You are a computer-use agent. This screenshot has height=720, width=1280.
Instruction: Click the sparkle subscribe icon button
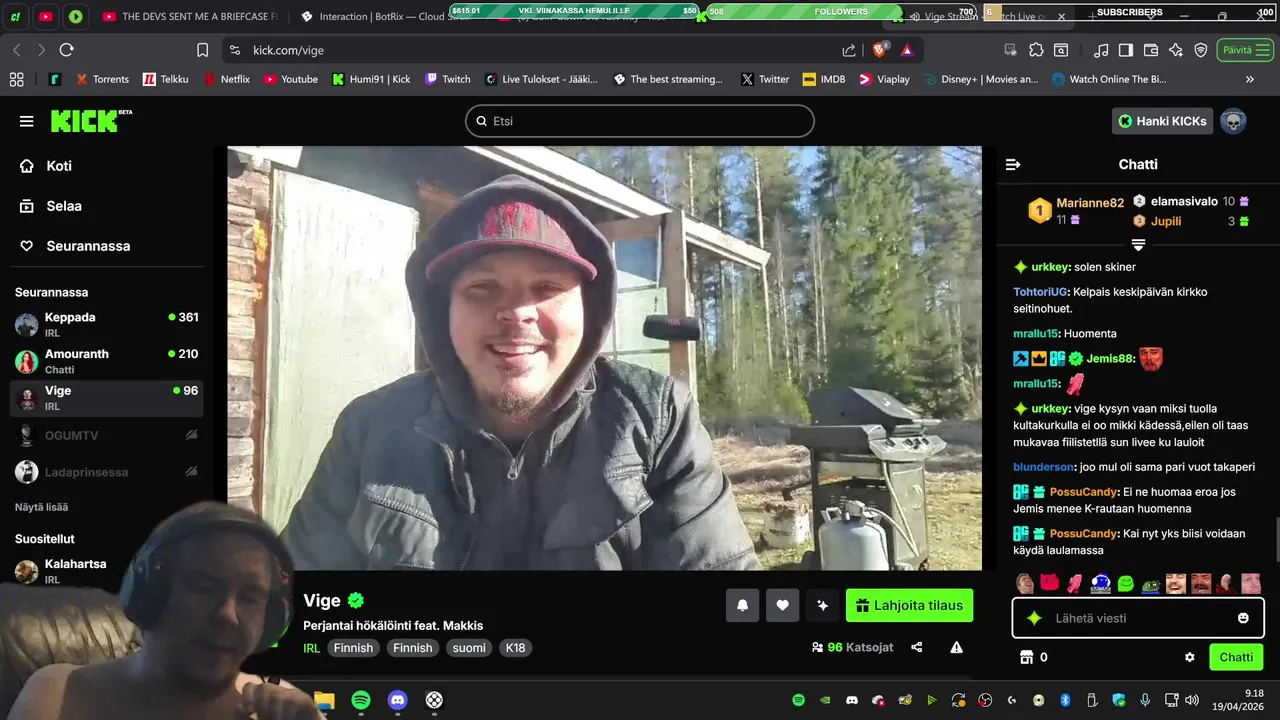click(822, 605)
